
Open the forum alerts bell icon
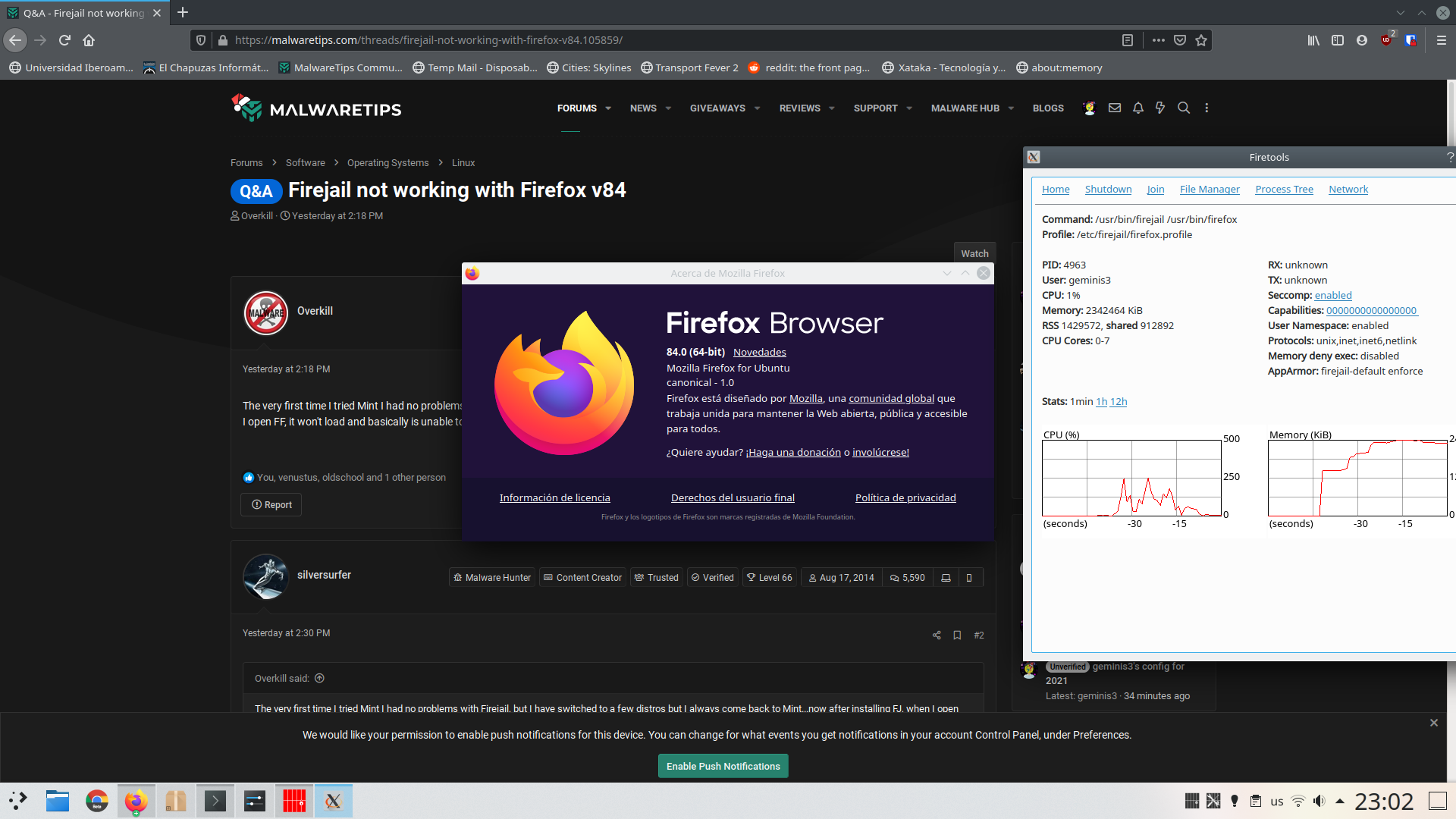point(1137,108)
